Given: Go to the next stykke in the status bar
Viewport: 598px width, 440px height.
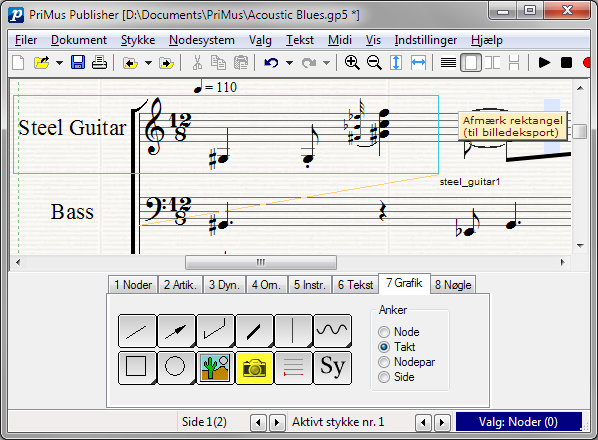Looking at the screenshot, I should (x=442, y=422).
